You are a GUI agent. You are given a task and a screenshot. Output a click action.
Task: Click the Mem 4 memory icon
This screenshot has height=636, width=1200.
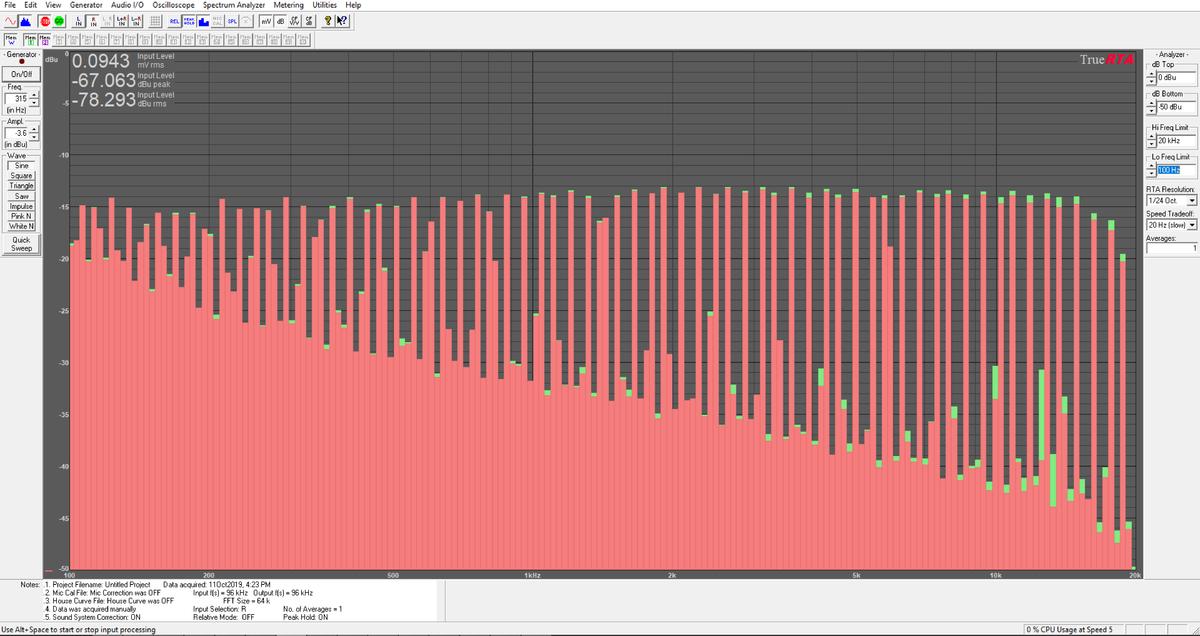click(x=72, y=39)
